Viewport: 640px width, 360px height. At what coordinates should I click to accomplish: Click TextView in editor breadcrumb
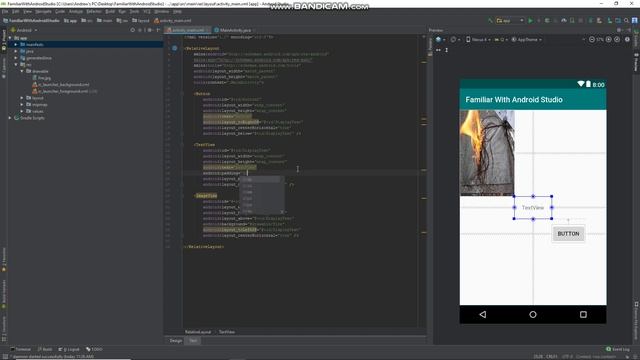pyautogui.click(x=227, y=332)
